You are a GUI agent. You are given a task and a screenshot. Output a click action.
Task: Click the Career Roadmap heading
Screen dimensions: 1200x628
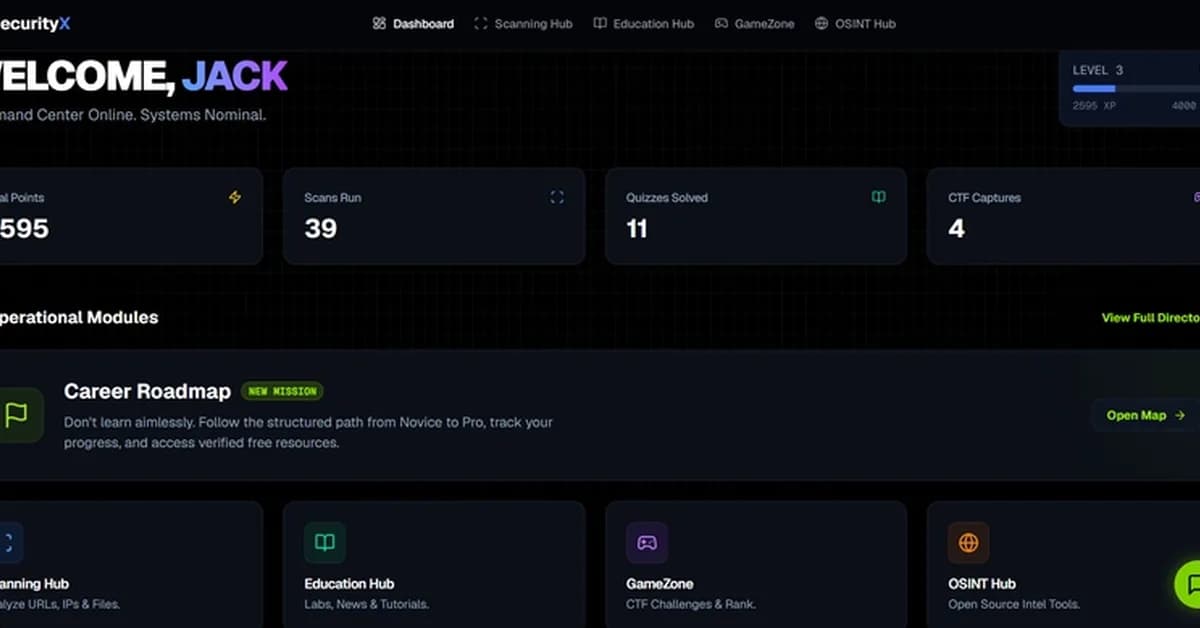[x=147, y=391]
